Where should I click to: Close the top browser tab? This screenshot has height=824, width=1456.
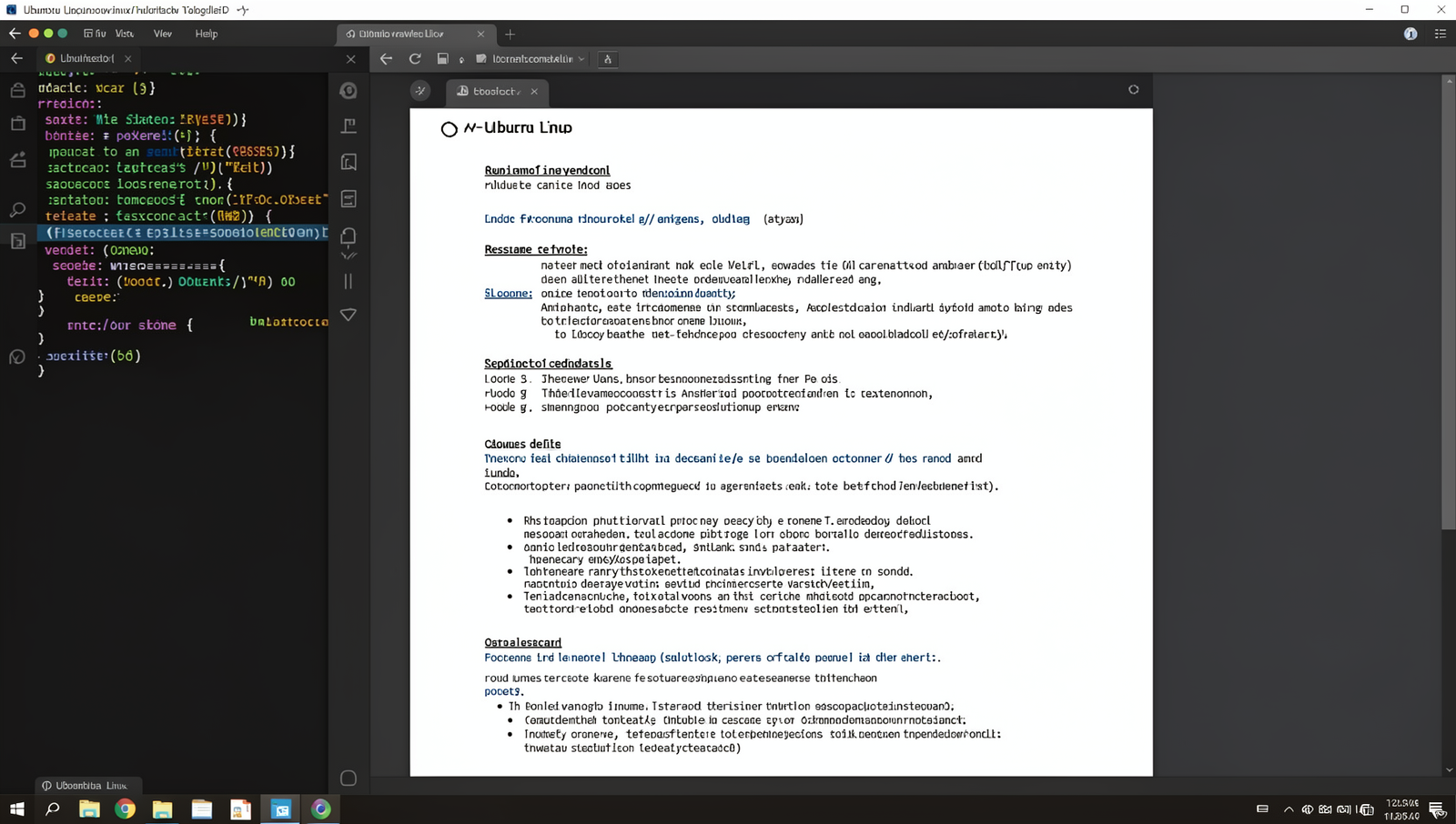click(x=481, y=34)
